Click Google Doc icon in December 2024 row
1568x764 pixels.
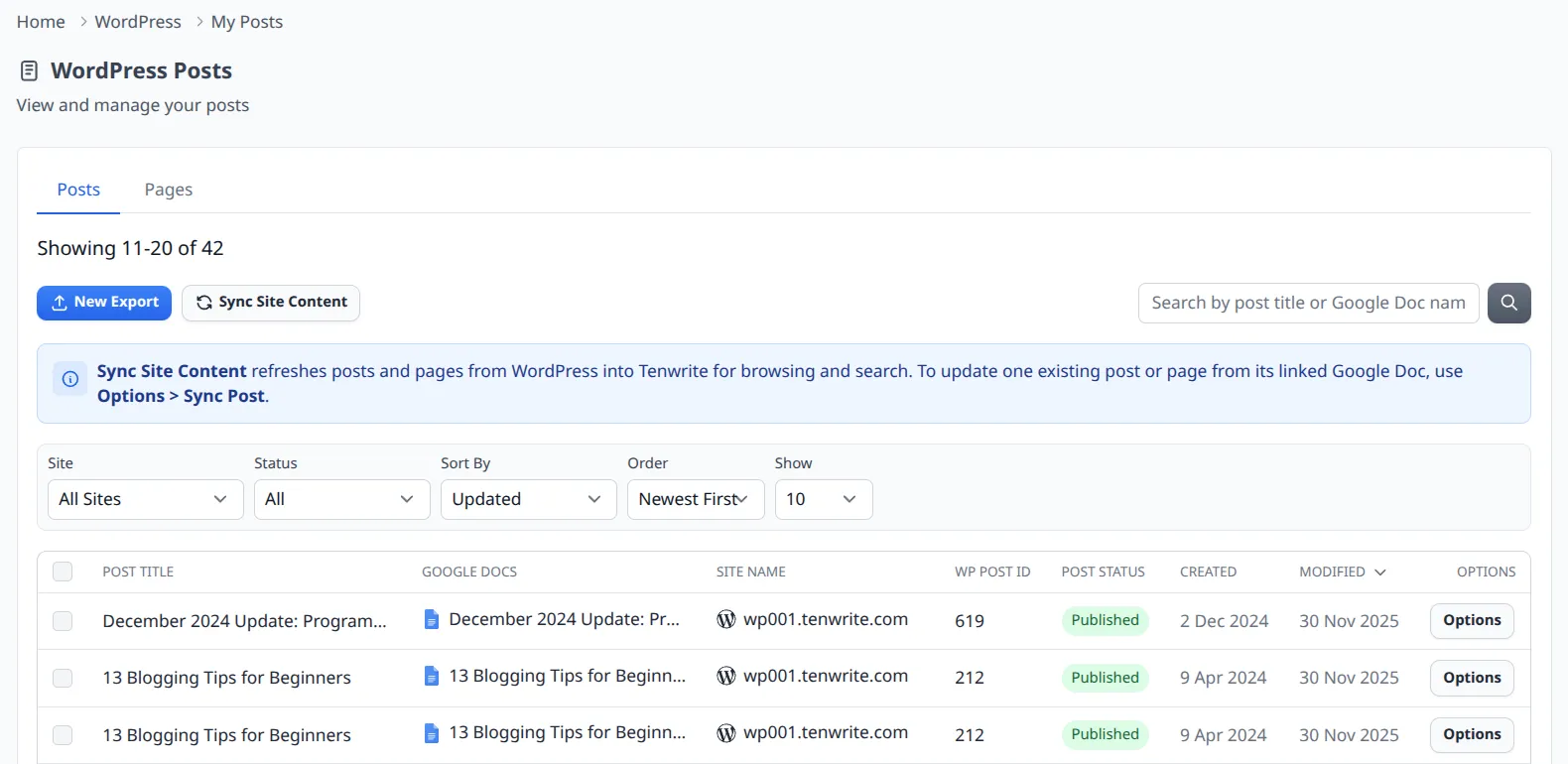point(431,619)
